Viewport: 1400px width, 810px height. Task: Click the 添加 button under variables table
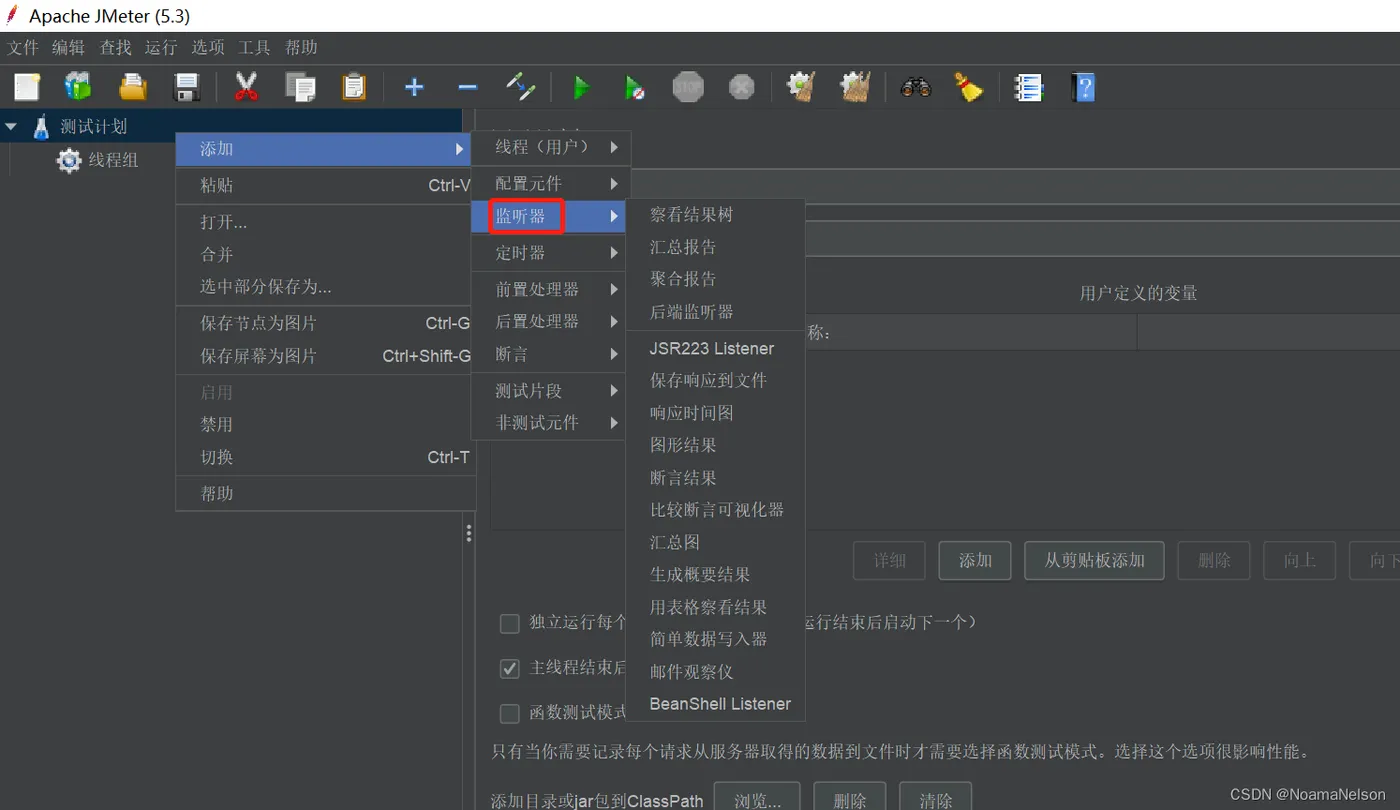[975, 561]
